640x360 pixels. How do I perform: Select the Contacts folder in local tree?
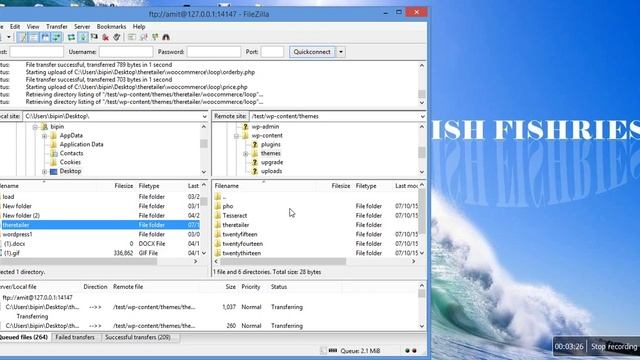(71, 153)
